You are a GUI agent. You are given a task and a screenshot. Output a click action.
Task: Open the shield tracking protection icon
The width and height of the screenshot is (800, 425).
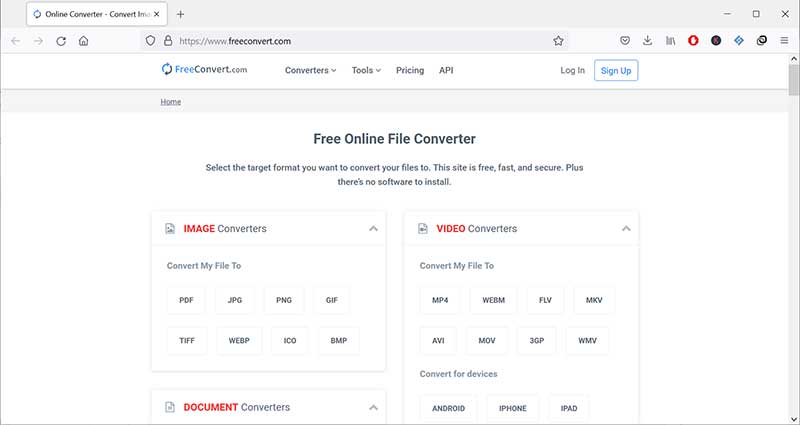(150, 41)
